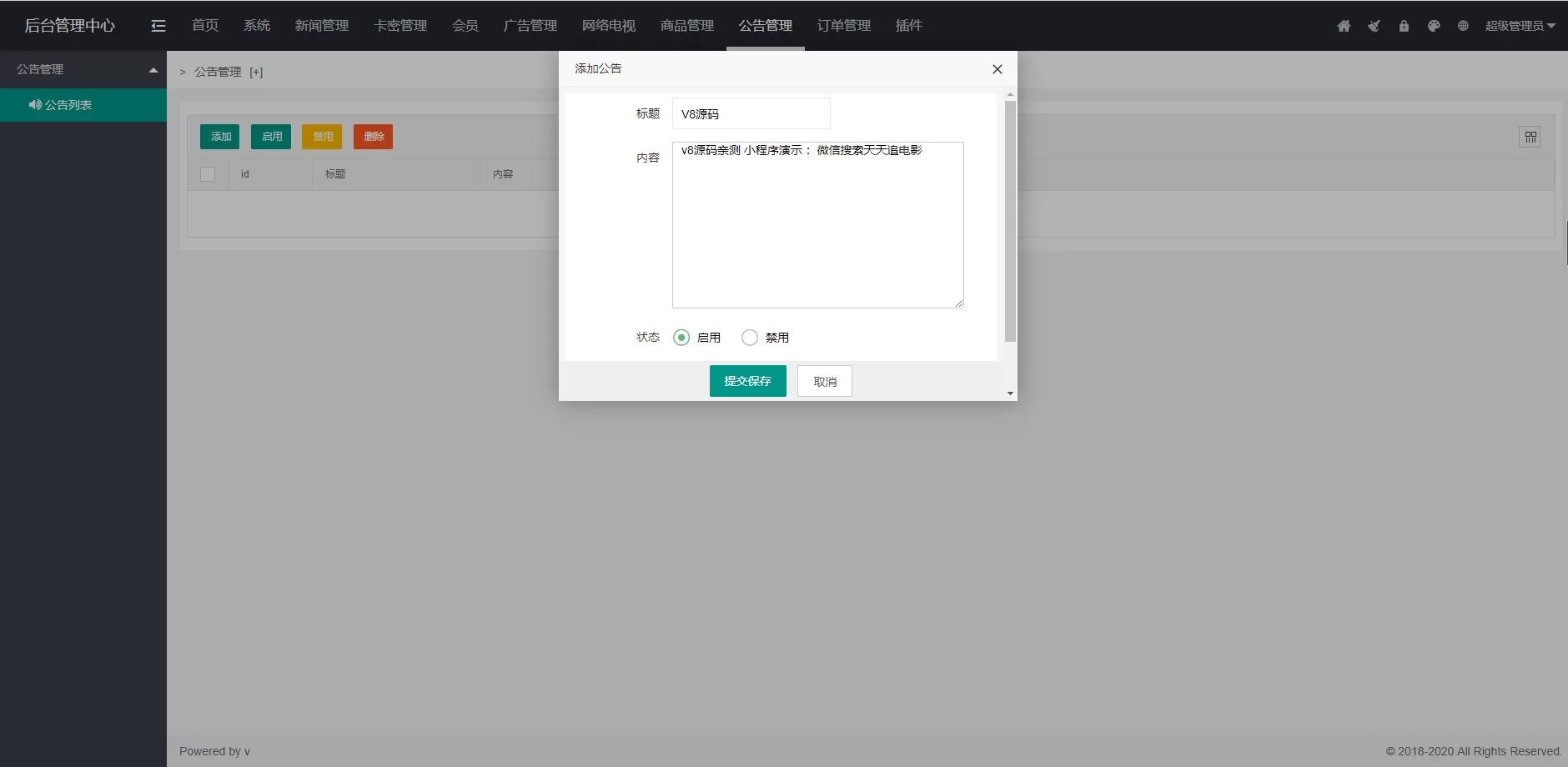
Task: Open the 订单管理 menu
Action: [843, 25]
